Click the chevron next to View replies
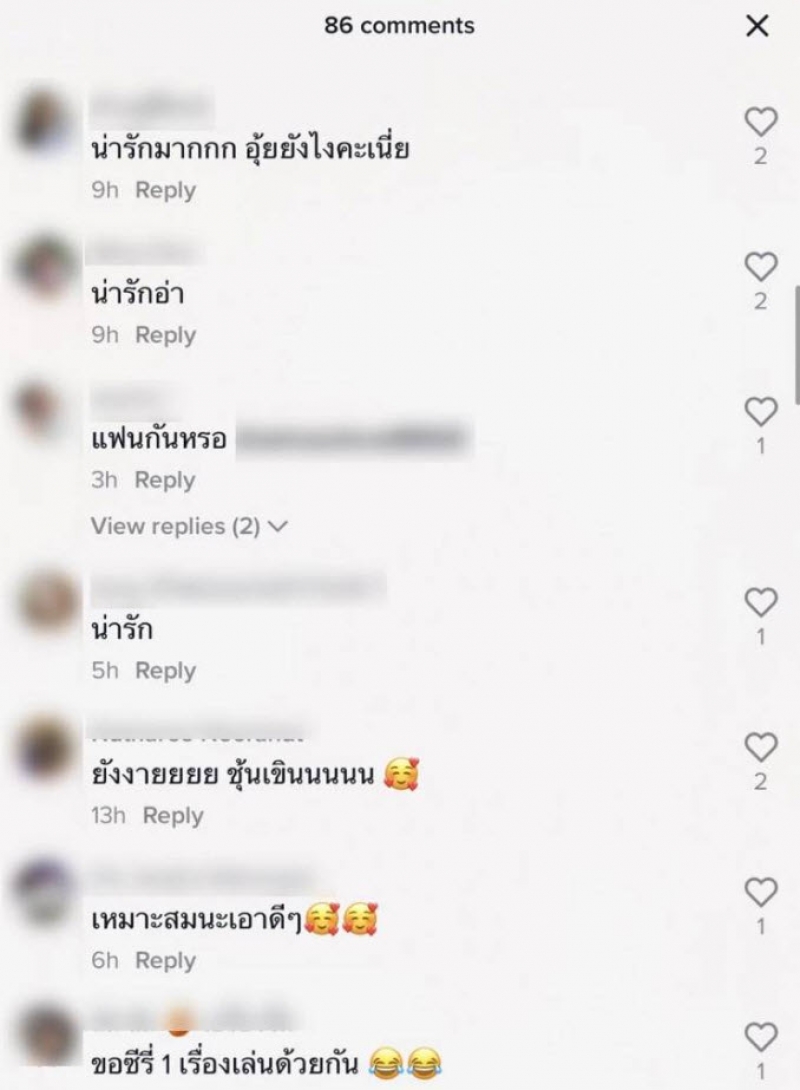Viewport: 800px width, 1090px height. coord(277,527)
